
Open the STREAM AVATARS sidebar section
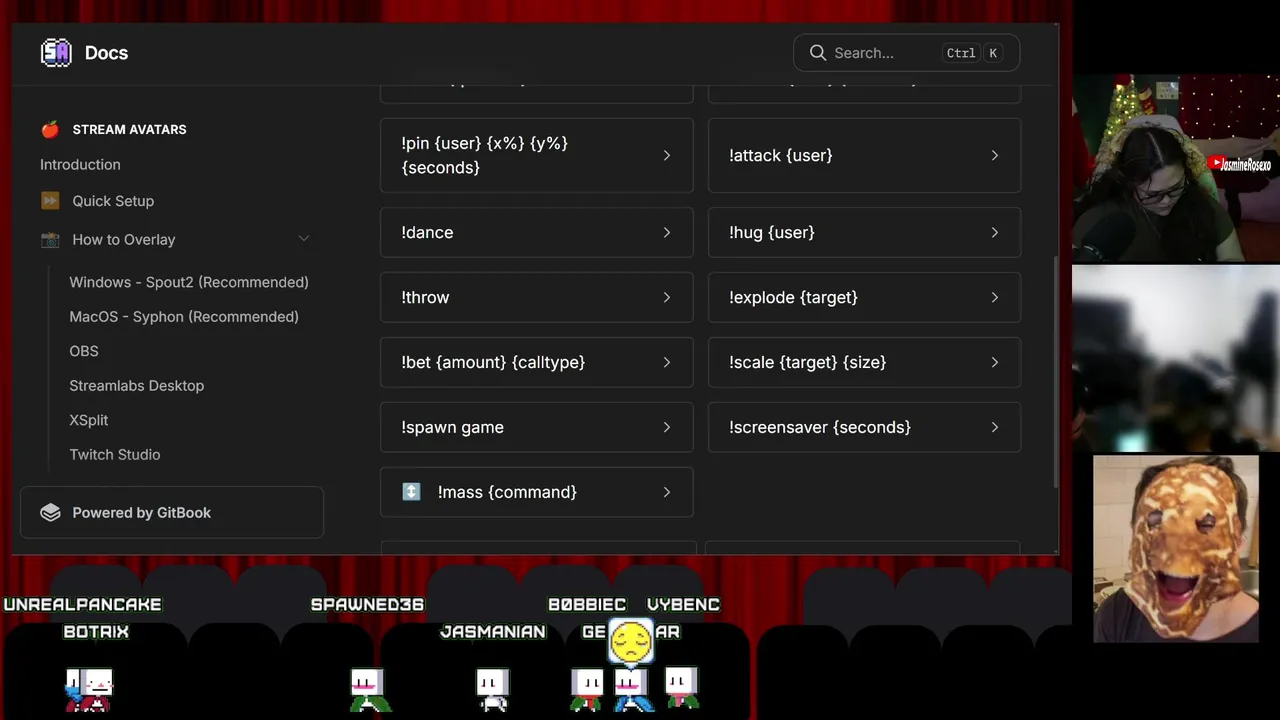coord(129,129)
